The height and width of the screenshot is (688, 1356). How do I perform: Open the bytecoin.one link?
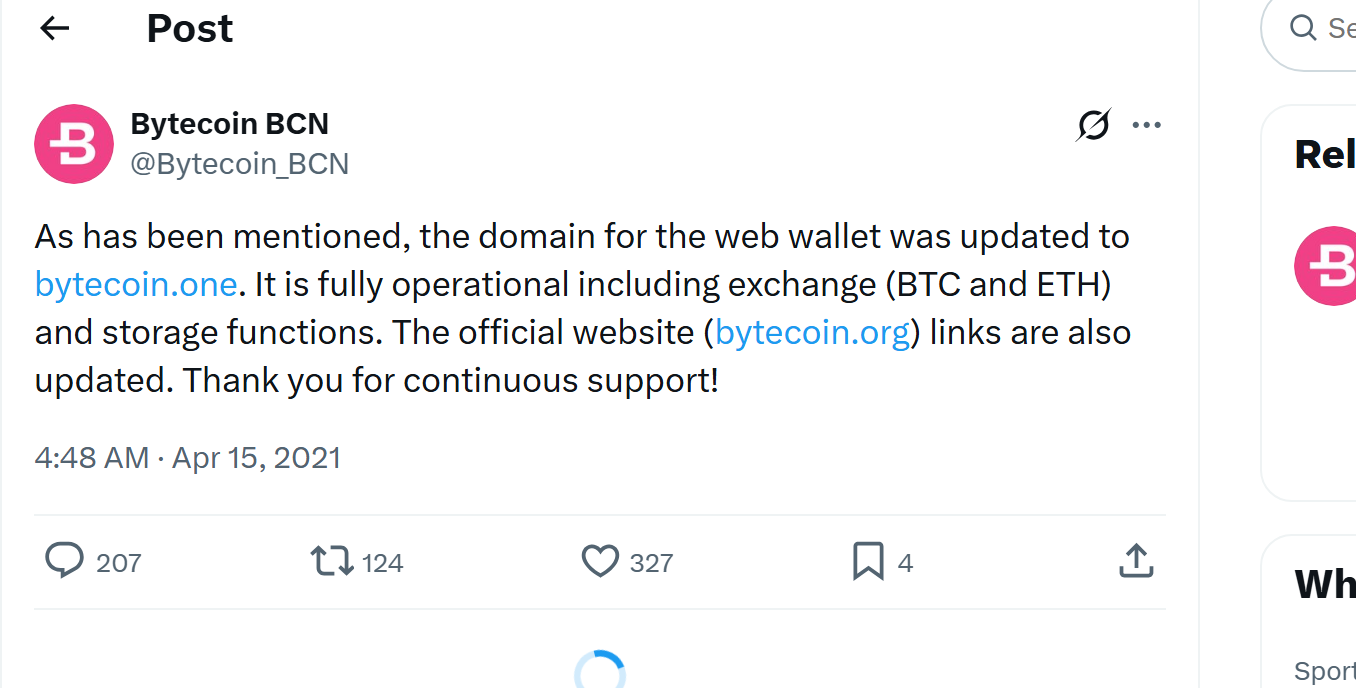tap(136, 284)
